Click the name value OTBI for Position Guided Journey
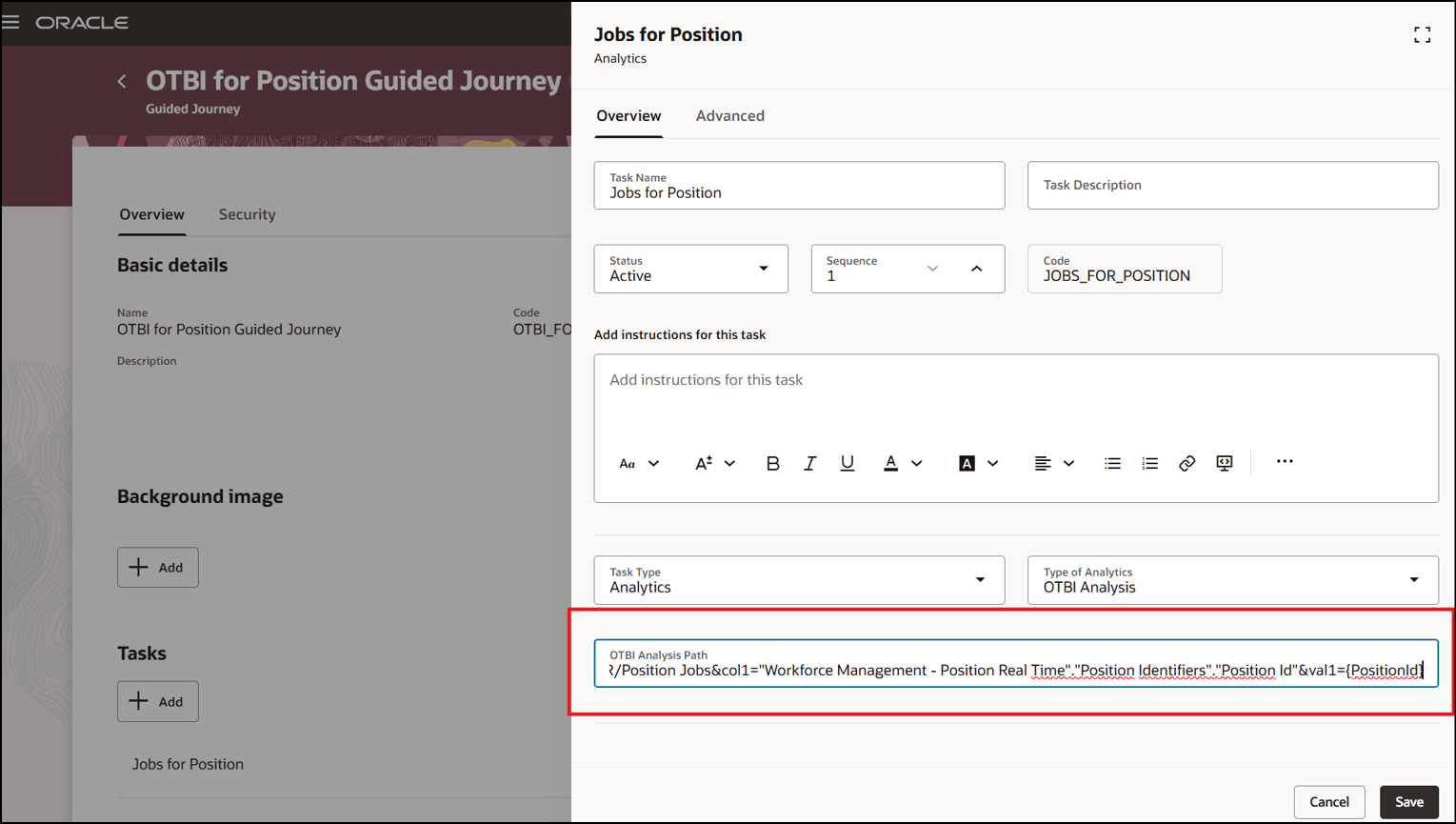The width and height of the screenshot is (1456, 824). [x=229, y=330]
